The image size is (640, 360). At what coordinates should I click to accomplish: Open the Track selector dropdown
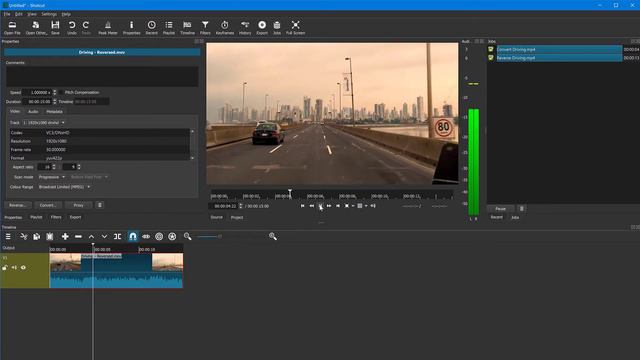(44, 122)
